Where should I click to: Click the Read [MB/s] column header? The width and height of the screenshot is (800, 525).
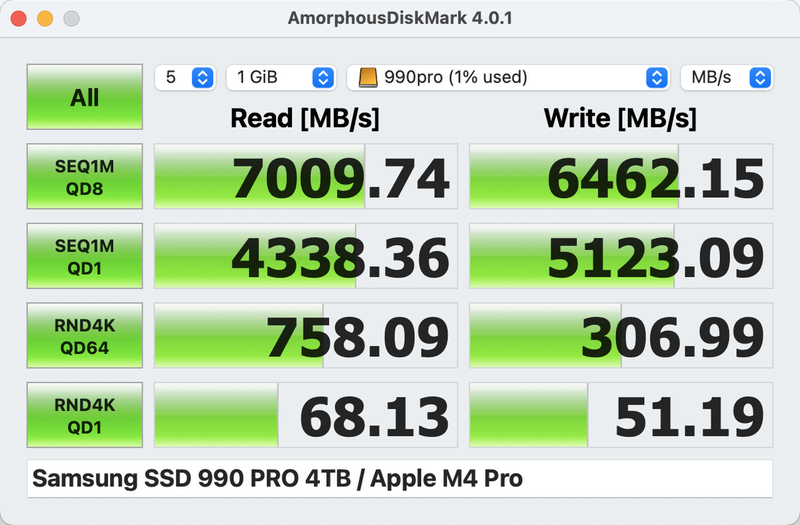point(305,118)
